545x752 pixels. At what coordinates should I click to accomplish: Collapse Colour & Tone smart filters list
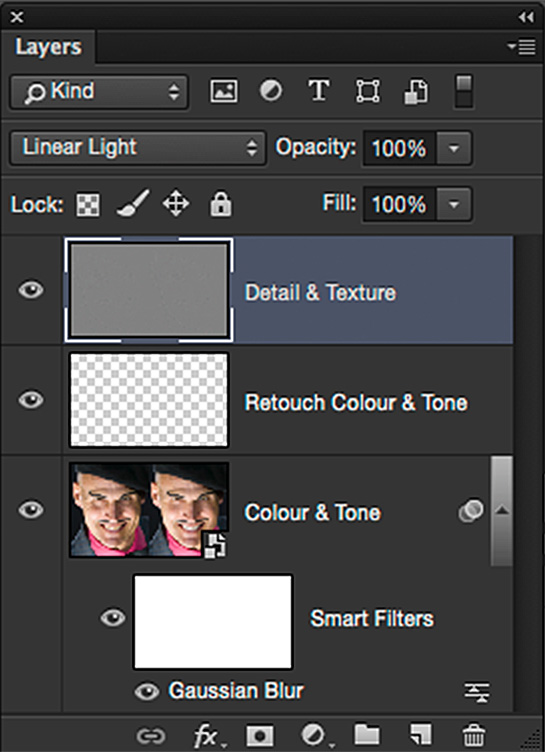coord(502,511)
